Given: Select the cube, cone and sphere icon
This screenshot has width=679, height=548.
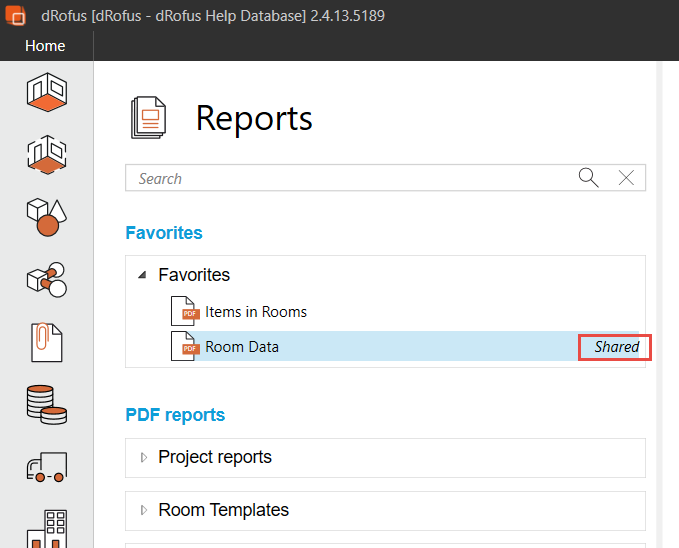Looking at the screenshot, I should (x=46, y=216).
